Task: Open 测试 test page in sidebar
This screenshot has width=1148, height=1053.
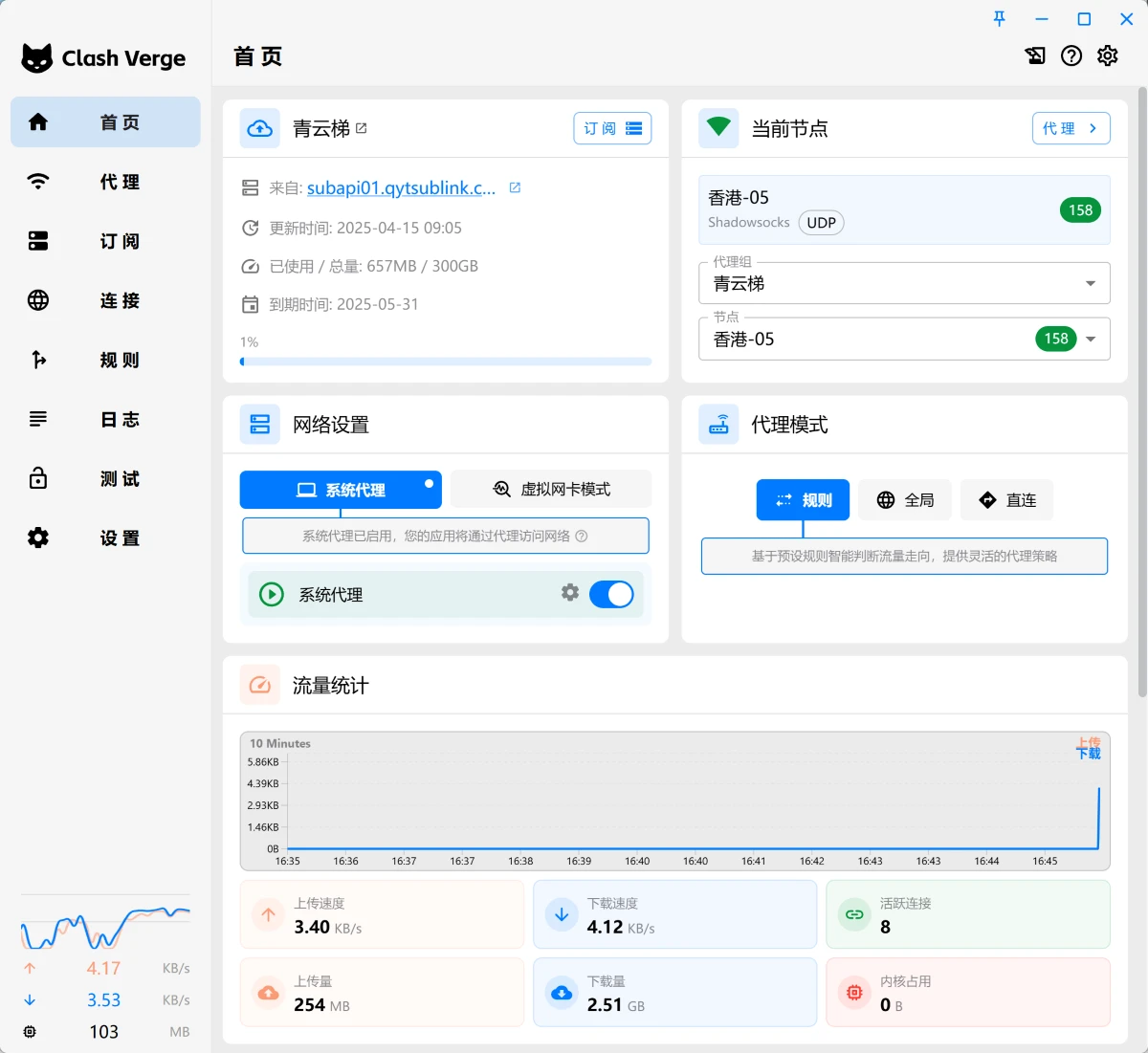Action: (x=105, y=478)
